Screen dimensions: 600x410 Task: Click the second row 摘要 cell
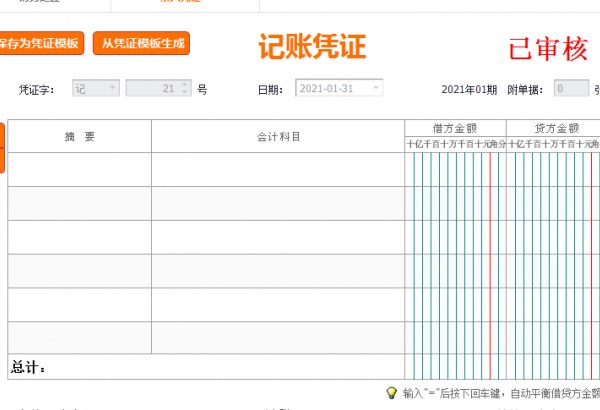click(80, 203)
